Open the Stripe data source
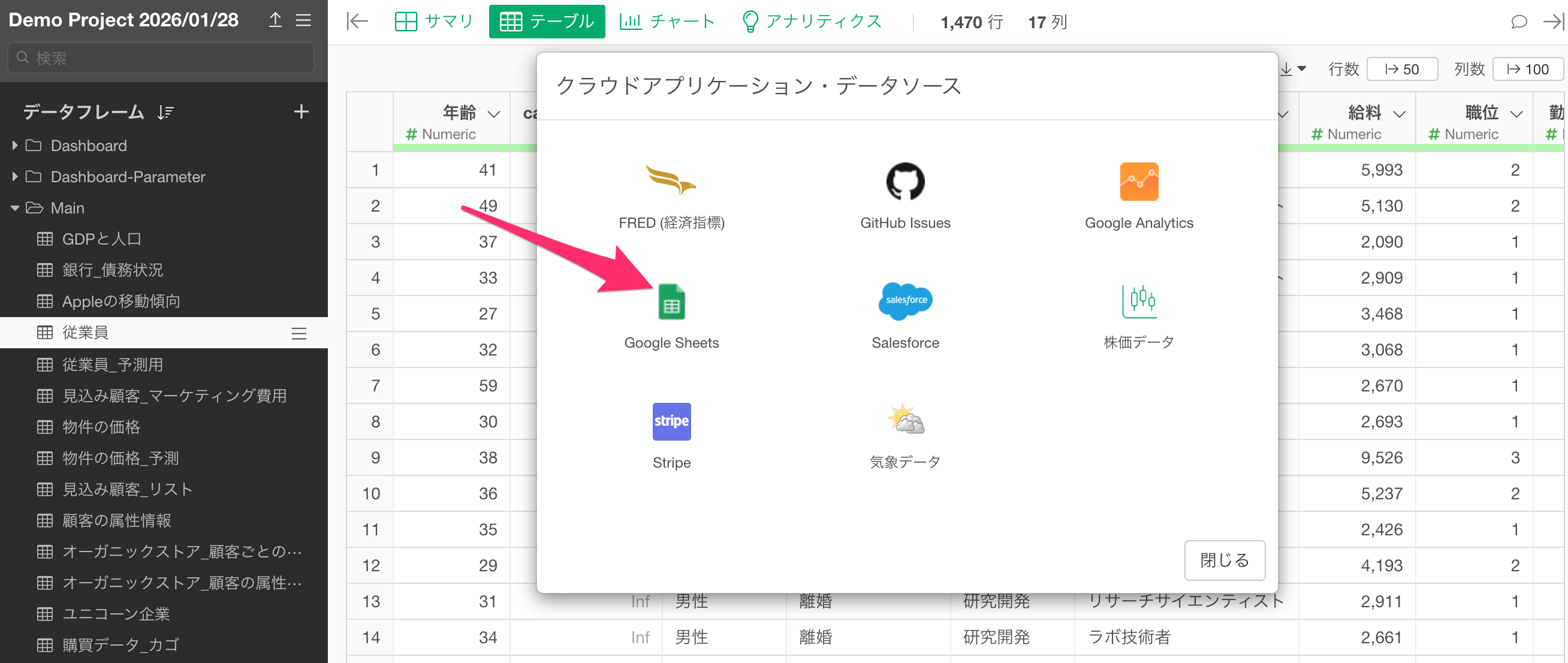The width and height of the screenshot is (1568, 663). pos(671,421)
